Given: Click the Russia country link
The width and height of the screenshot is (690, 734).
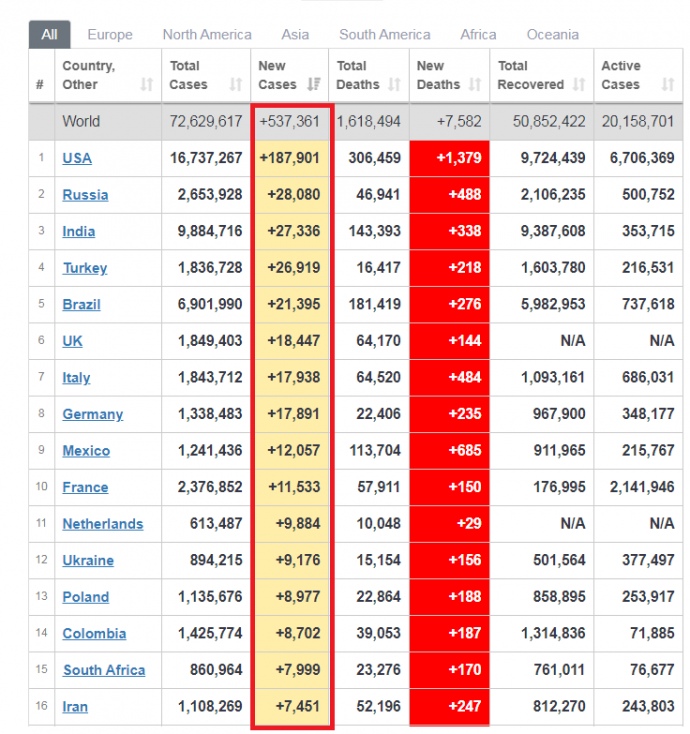Looking at the screenshot, I should tap(85, 195).
